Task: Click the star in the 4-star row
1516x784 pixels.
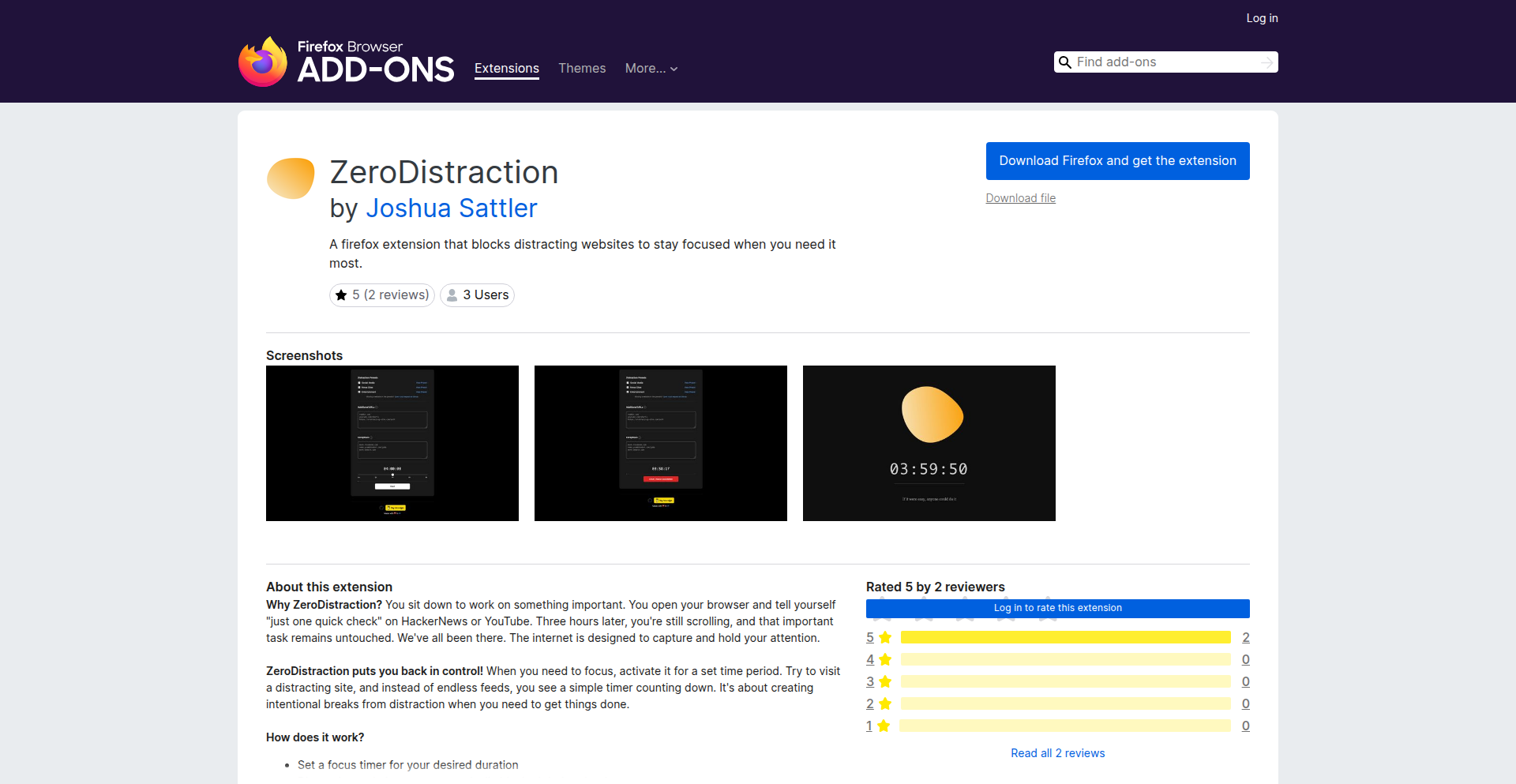Action: point(885,659)
